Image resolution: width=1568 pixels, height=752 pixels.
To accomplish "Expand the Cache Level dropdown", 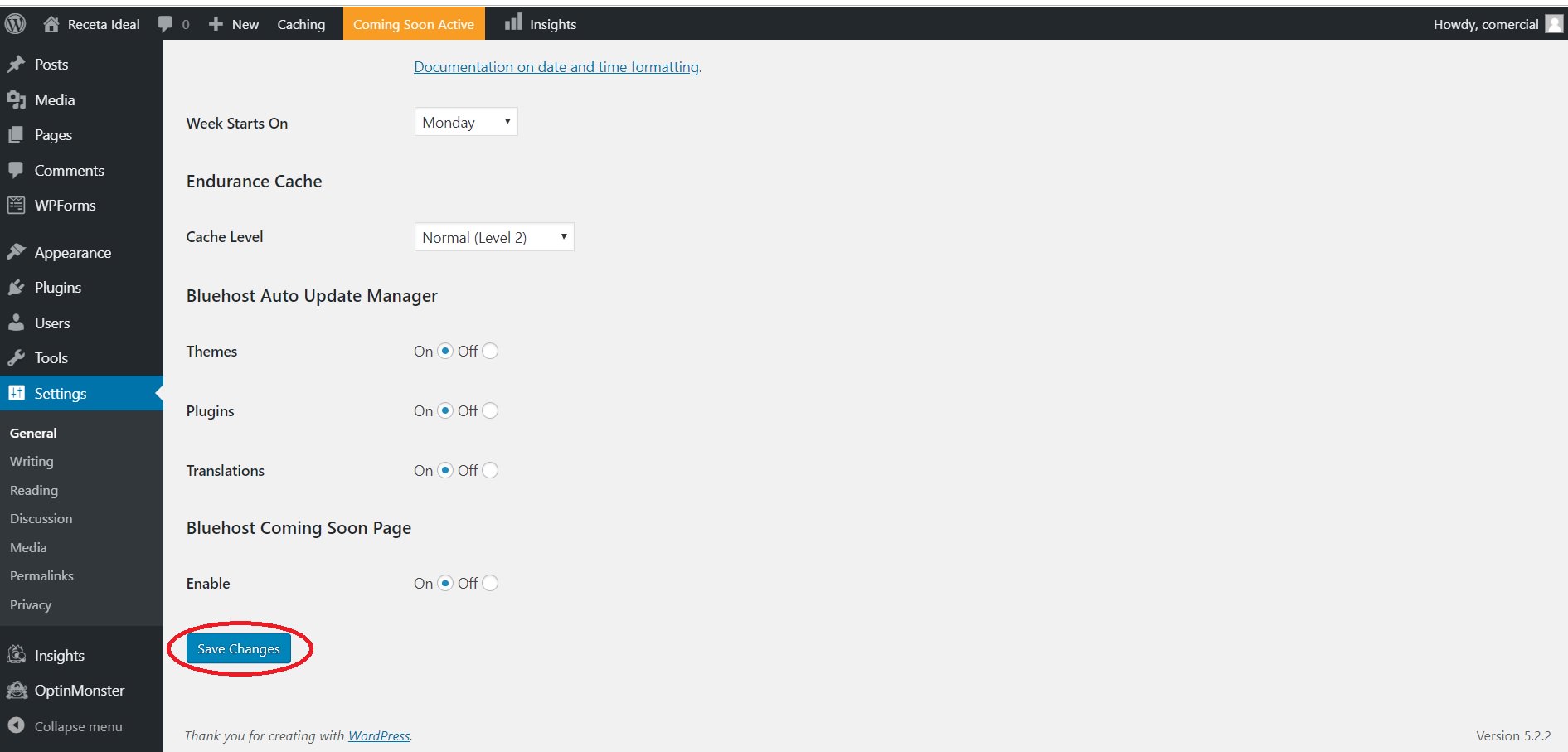I will (493, 237).
